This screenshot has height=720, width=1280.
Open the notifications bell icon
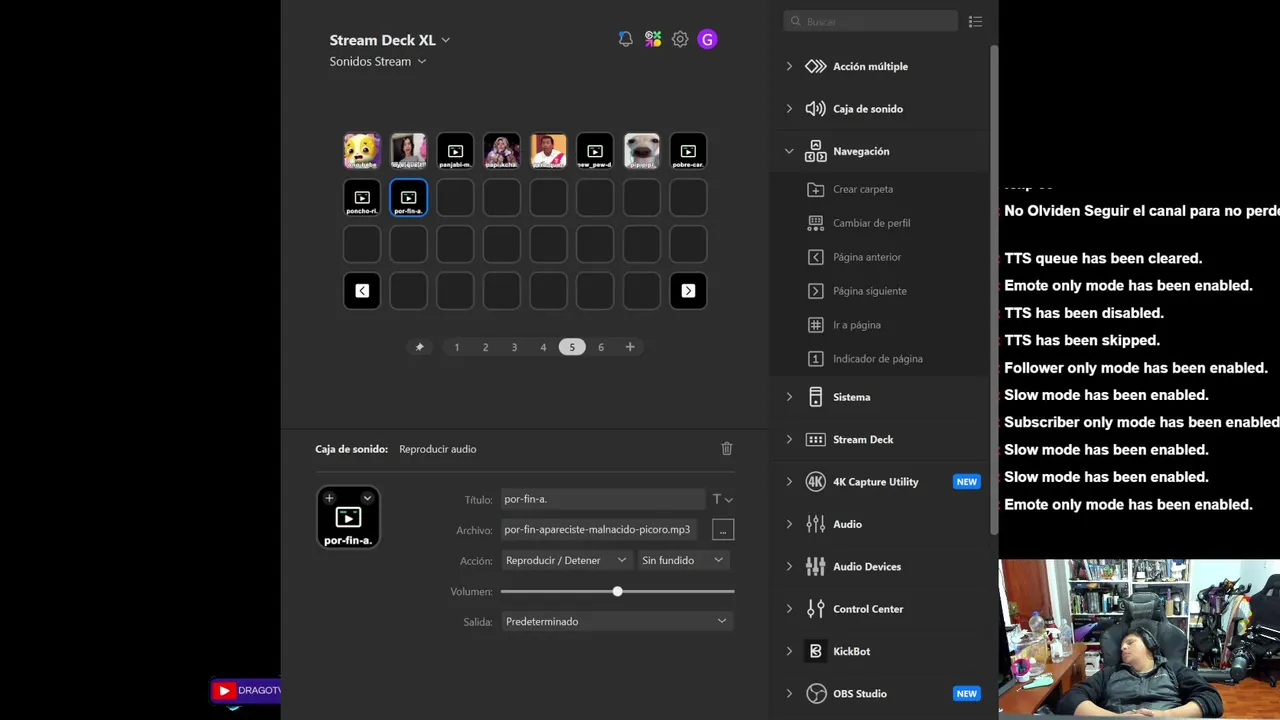[x=625, y=39]
